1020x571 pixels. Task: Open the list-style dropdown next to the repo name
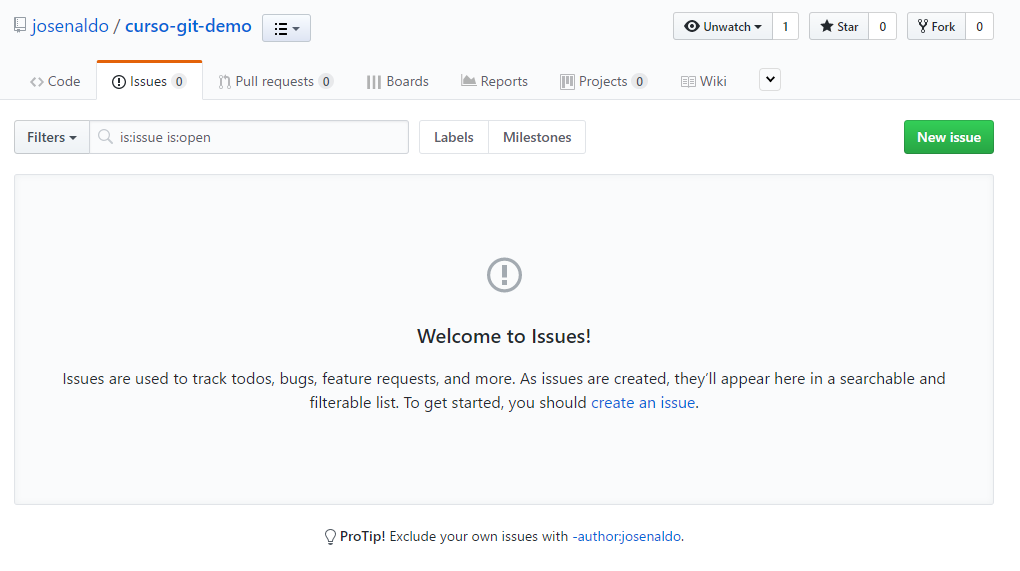[286, 28]
